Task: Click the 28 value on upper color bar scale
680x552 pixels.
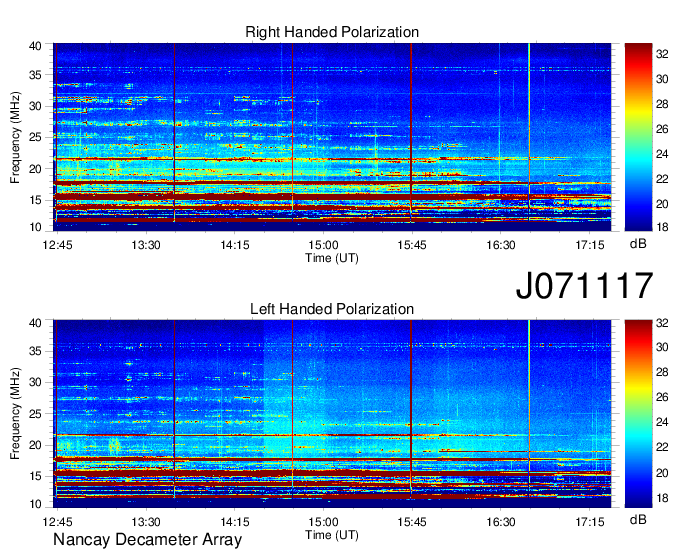Action: [x=662, y=104]
